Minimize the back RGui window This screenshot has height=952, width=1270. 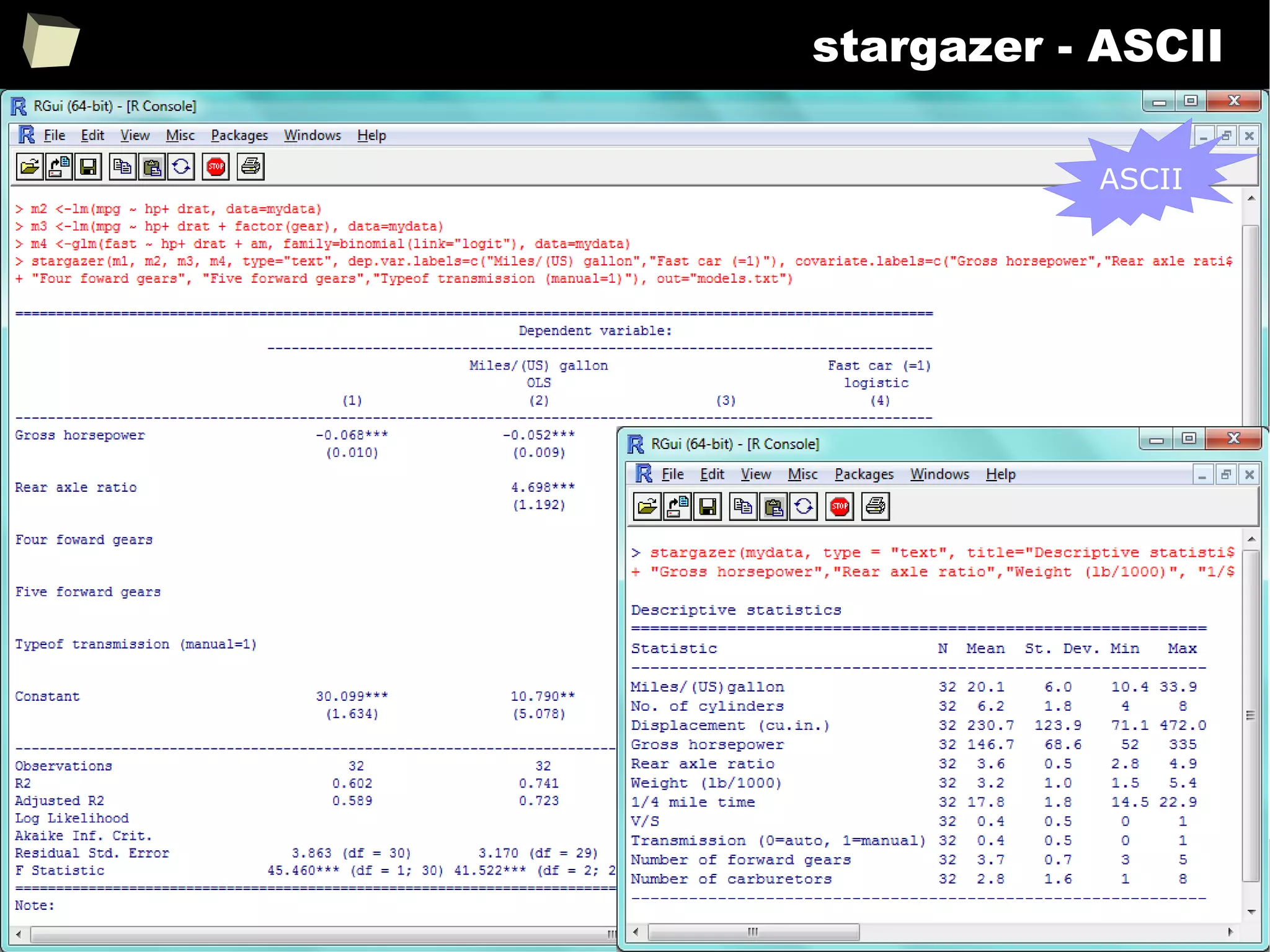click(x=1159, y=101)
